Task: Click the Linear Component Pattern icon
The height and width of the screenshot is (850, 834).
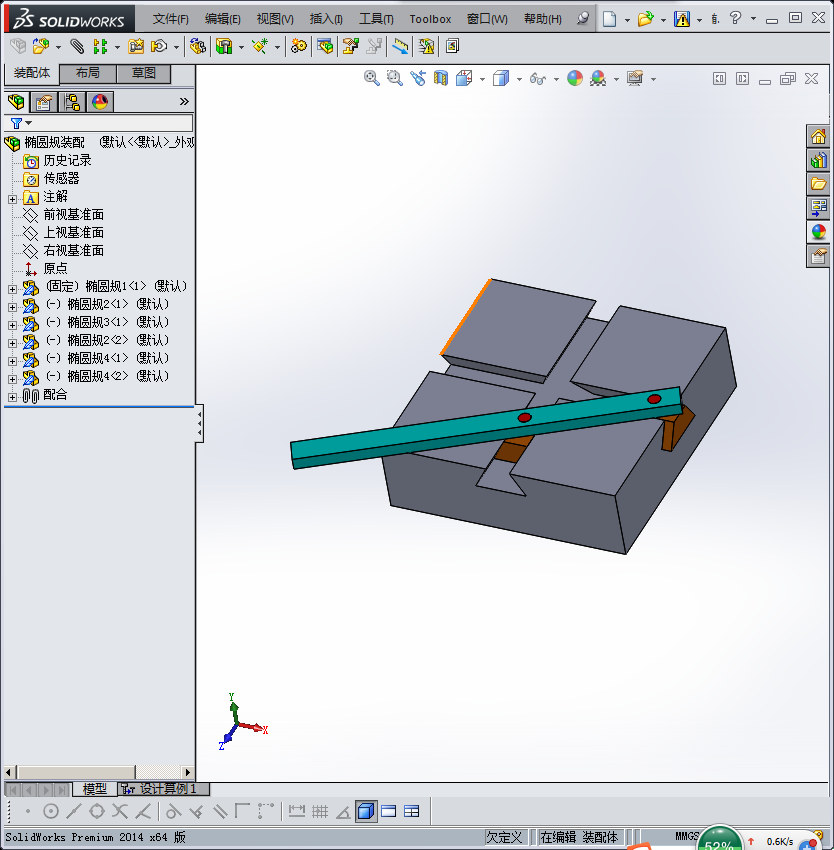Action: point(100,47)
